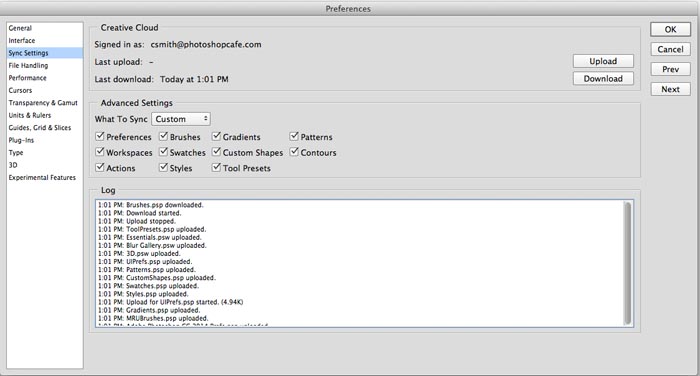Open Cursors preferences
The image size is (700, 376).
click(45, 91)
